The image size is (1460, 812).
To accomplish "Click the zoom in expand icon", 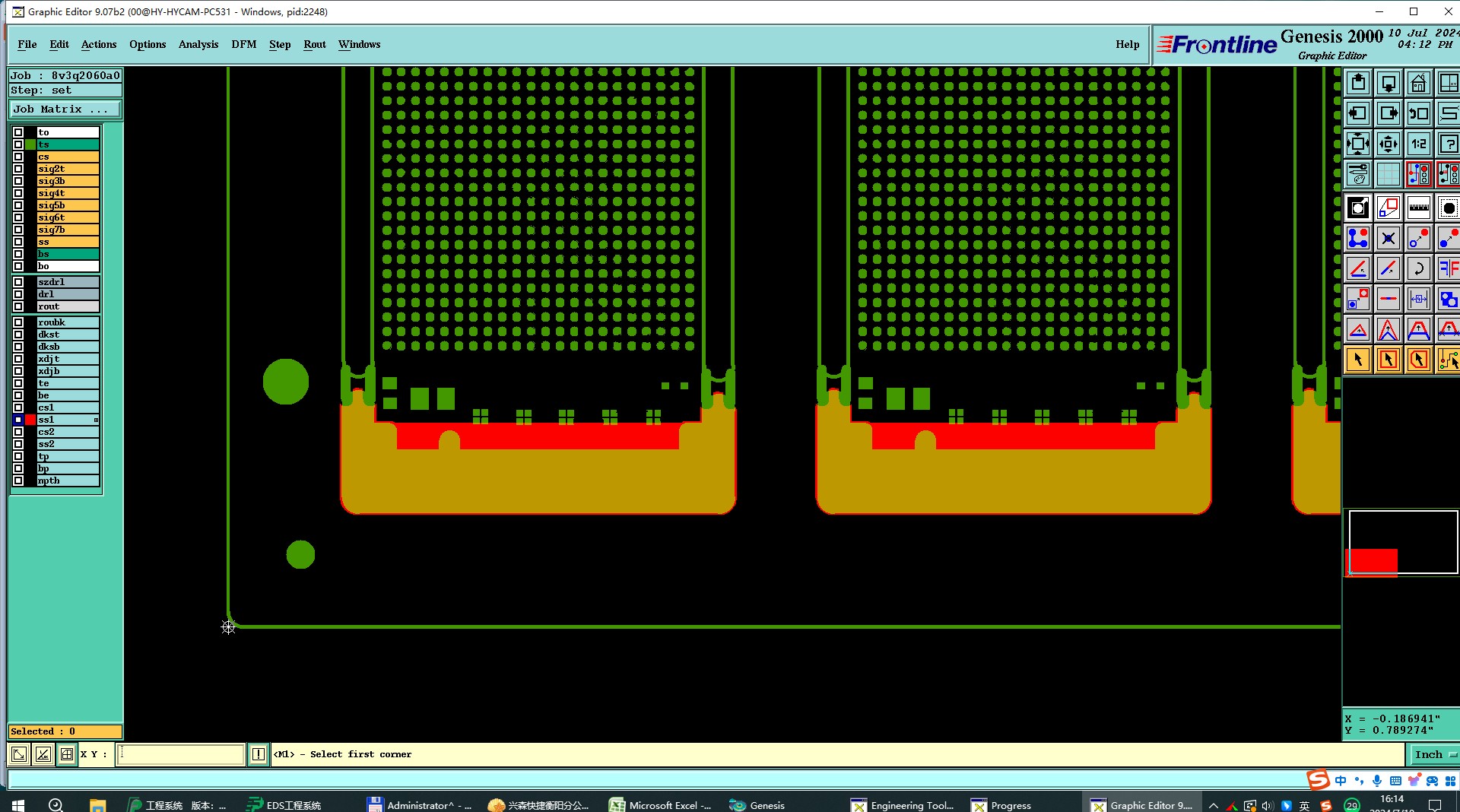I will tap(1358, 144).
